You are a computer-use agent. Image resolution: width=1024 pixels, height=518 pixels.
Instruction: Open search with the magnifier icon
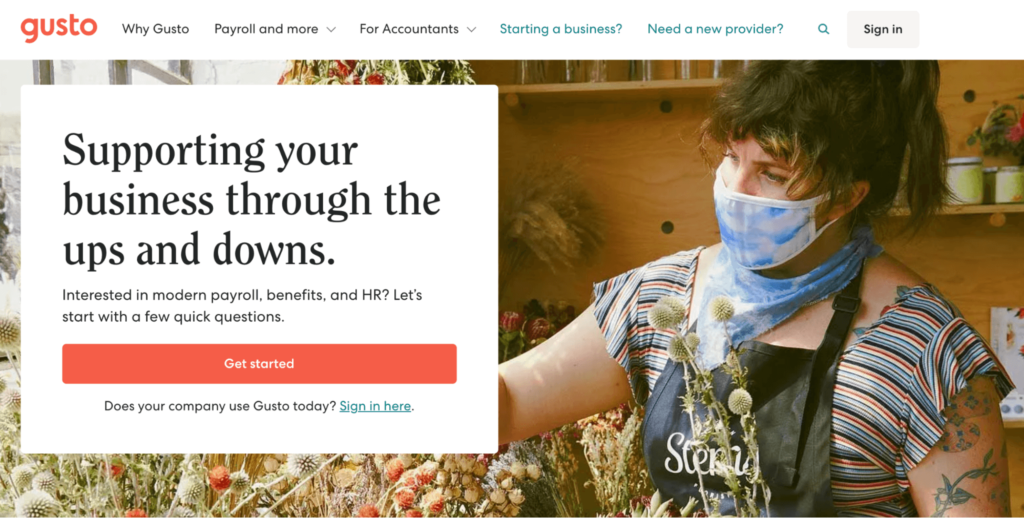pos(824,29)
